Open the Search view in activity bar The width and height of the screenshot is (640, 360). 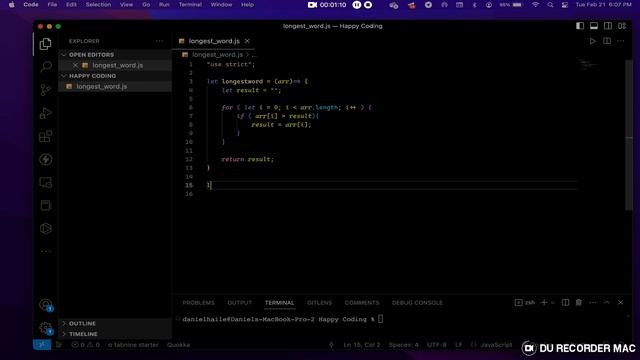(45, 67)
